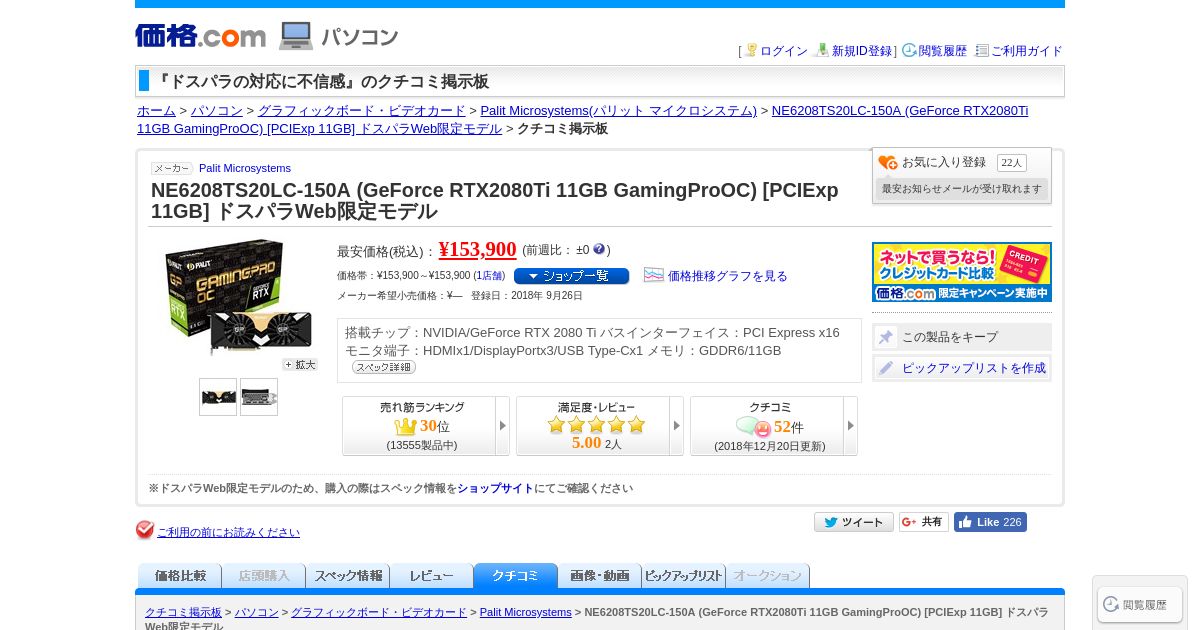
Task: Open the ご利用ガイド link
Action: (1027, 51)
